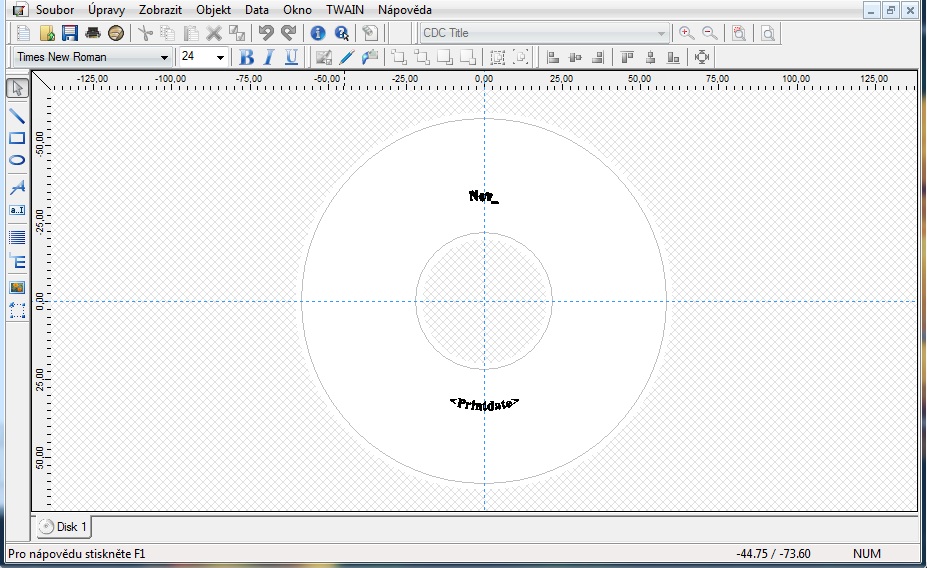Open the Times New Roman font dropdown
The width and height of the screenshot is (927, 568).
[x=164, y=57]
